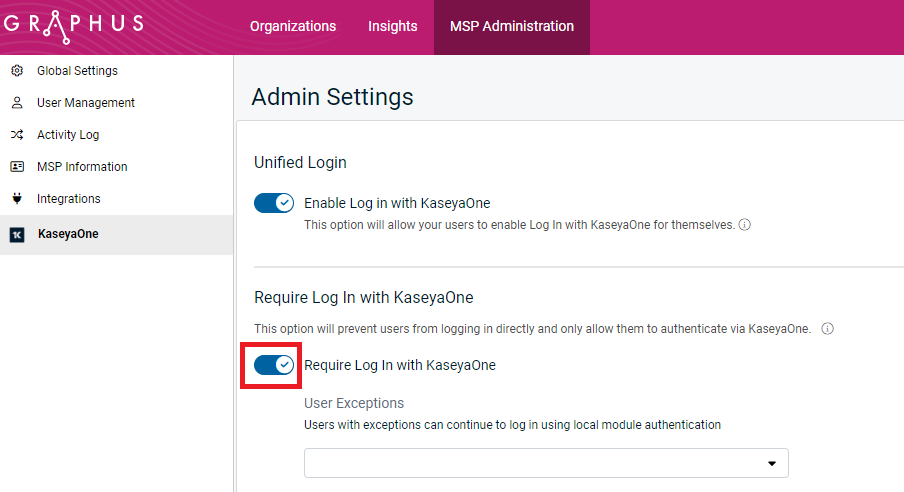Click the User Management person icon
Screen dimensions: 904x492
pyautogui.click(x=17, y=103)
